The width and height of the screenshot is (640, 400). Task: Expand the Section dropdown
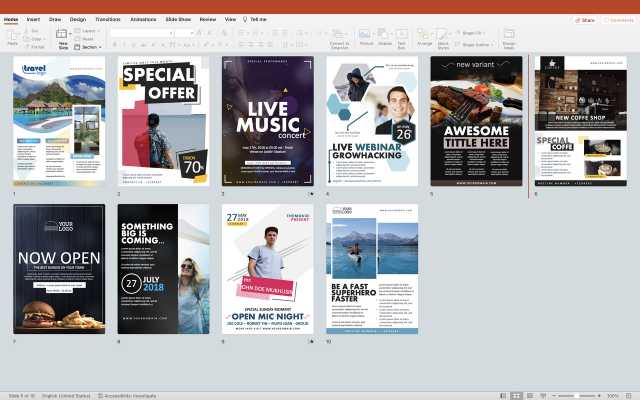pyautogui.click(x=91, y=46)
